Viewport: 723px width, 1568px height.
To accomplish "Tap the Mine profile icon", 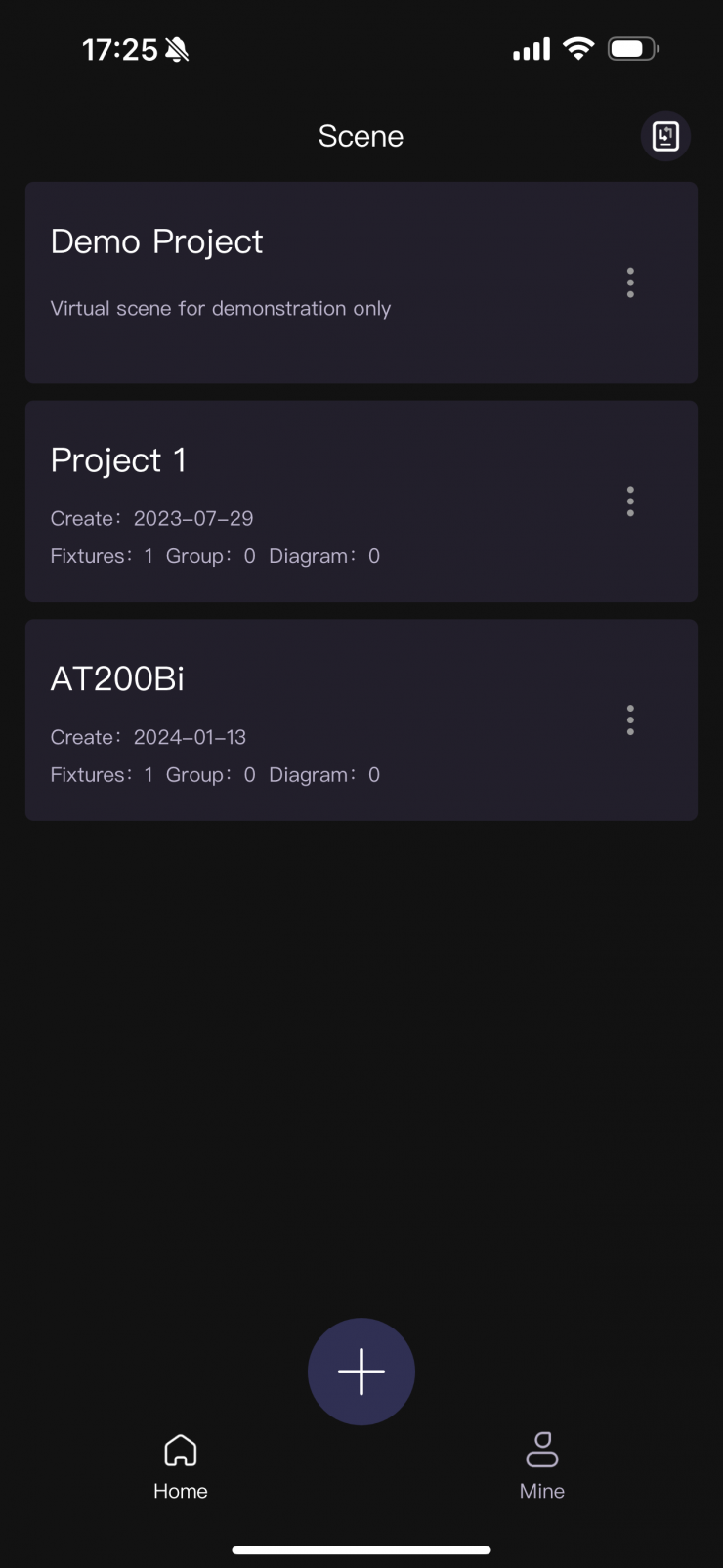I will coord(541,1450).
